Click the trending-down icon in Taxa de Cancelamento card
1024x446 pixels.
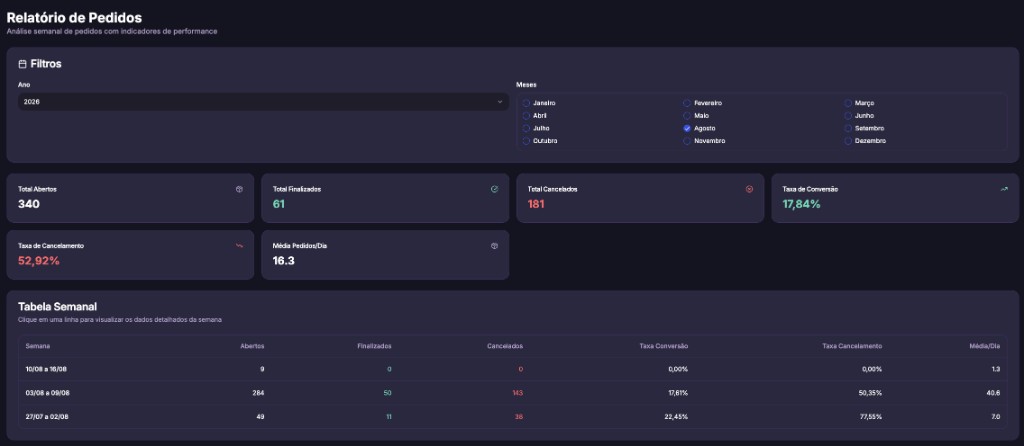coord(239,246)
